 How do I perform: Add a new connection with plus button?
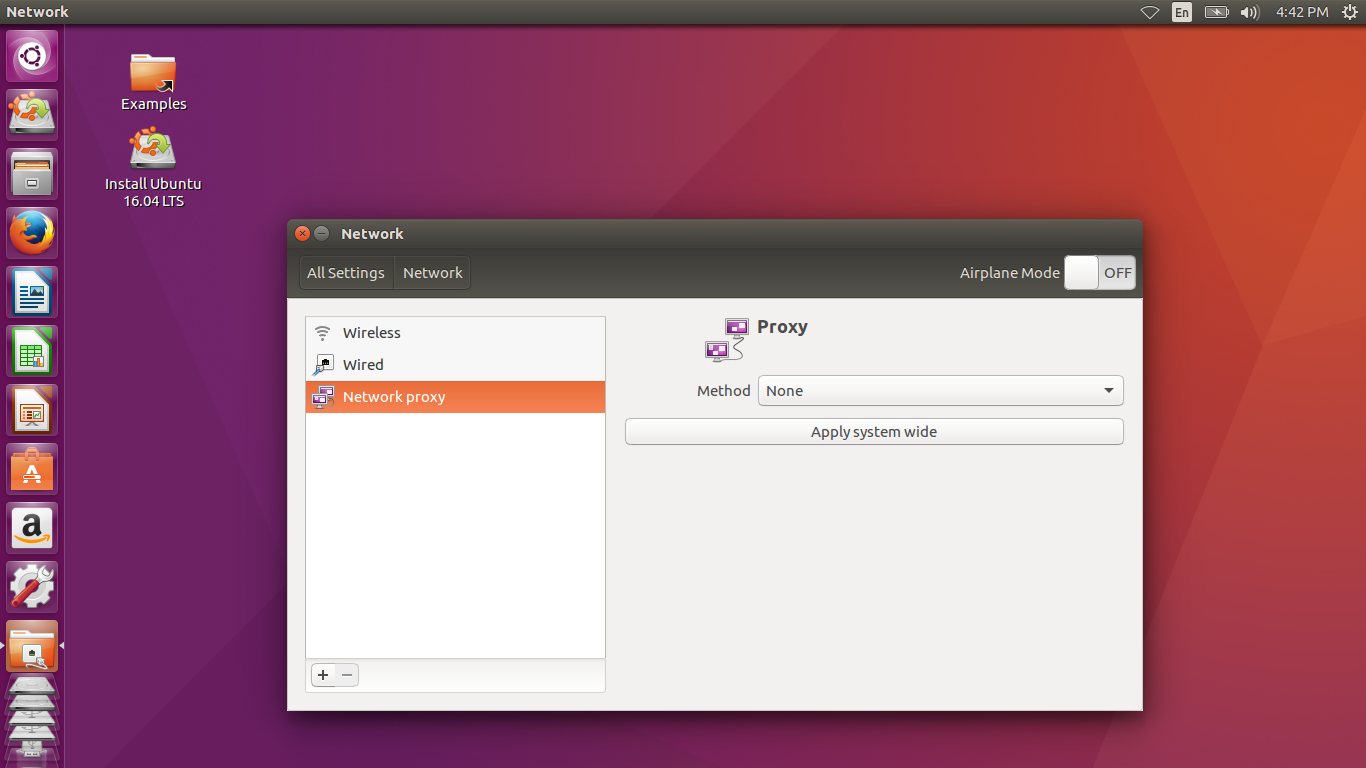tap(323, 675)
